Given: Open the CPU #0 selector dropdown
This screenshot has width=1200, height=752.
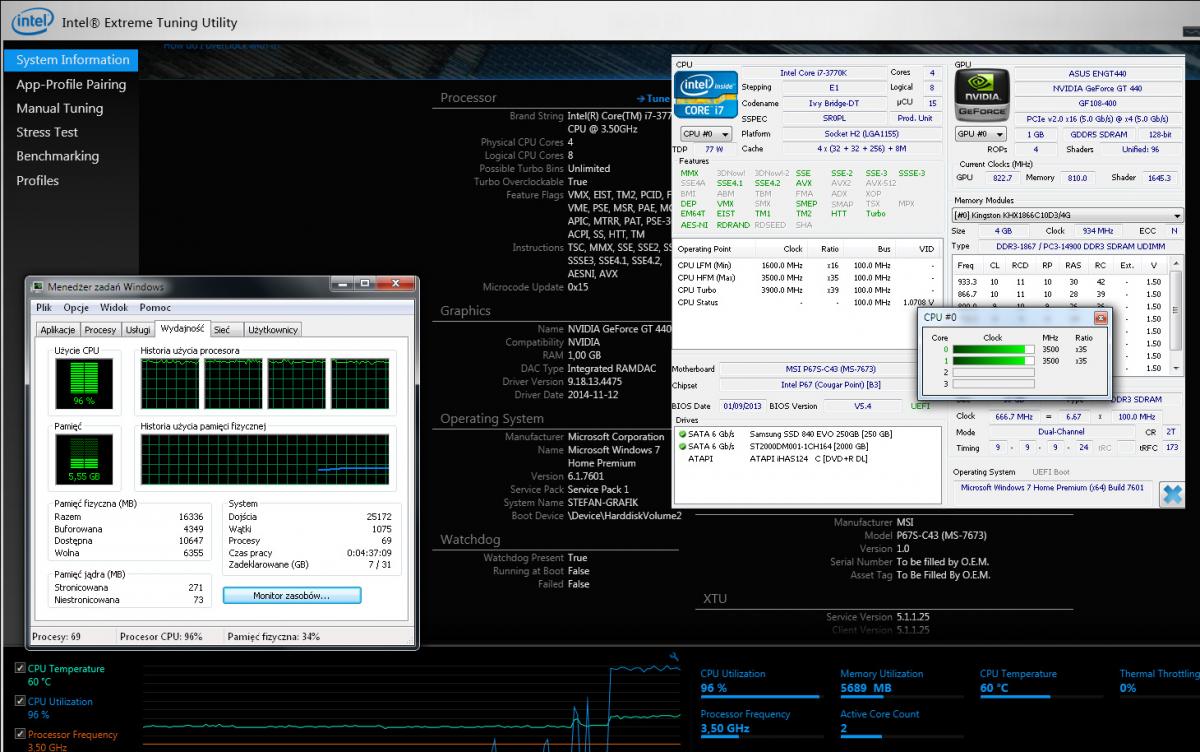Looking at the screenshot, I should 706,133.
